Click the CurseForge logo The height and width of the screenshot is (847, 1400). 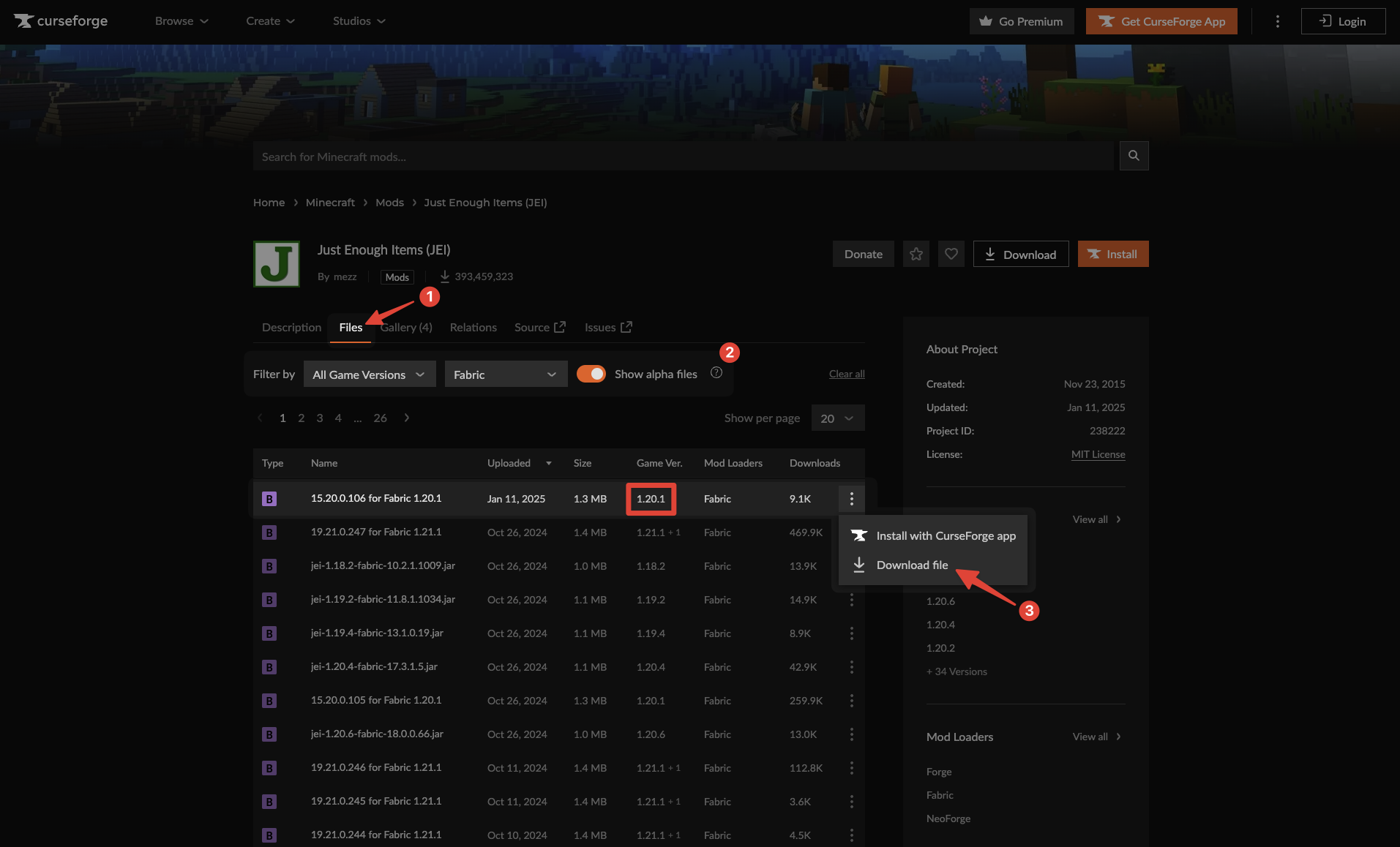(x=61, y=21)
